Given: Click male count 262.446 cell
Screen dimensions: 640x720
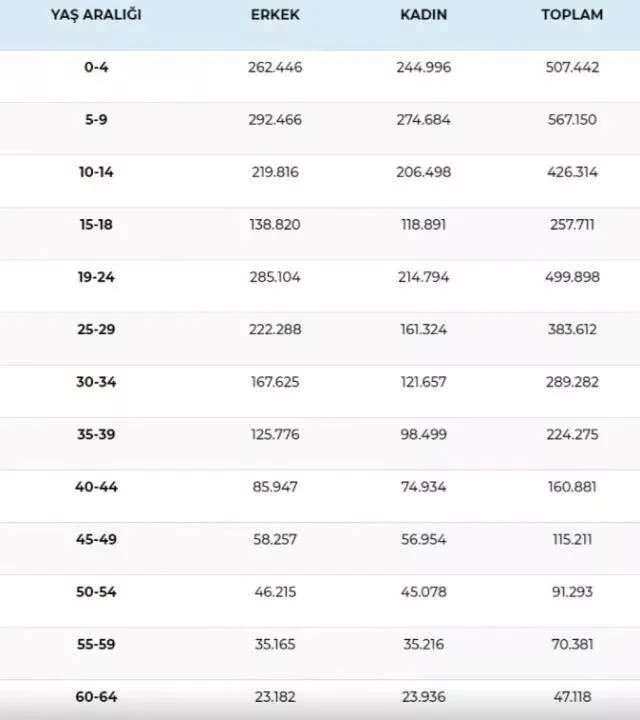Looking at the screenshot, I should [x=275, y=67].
